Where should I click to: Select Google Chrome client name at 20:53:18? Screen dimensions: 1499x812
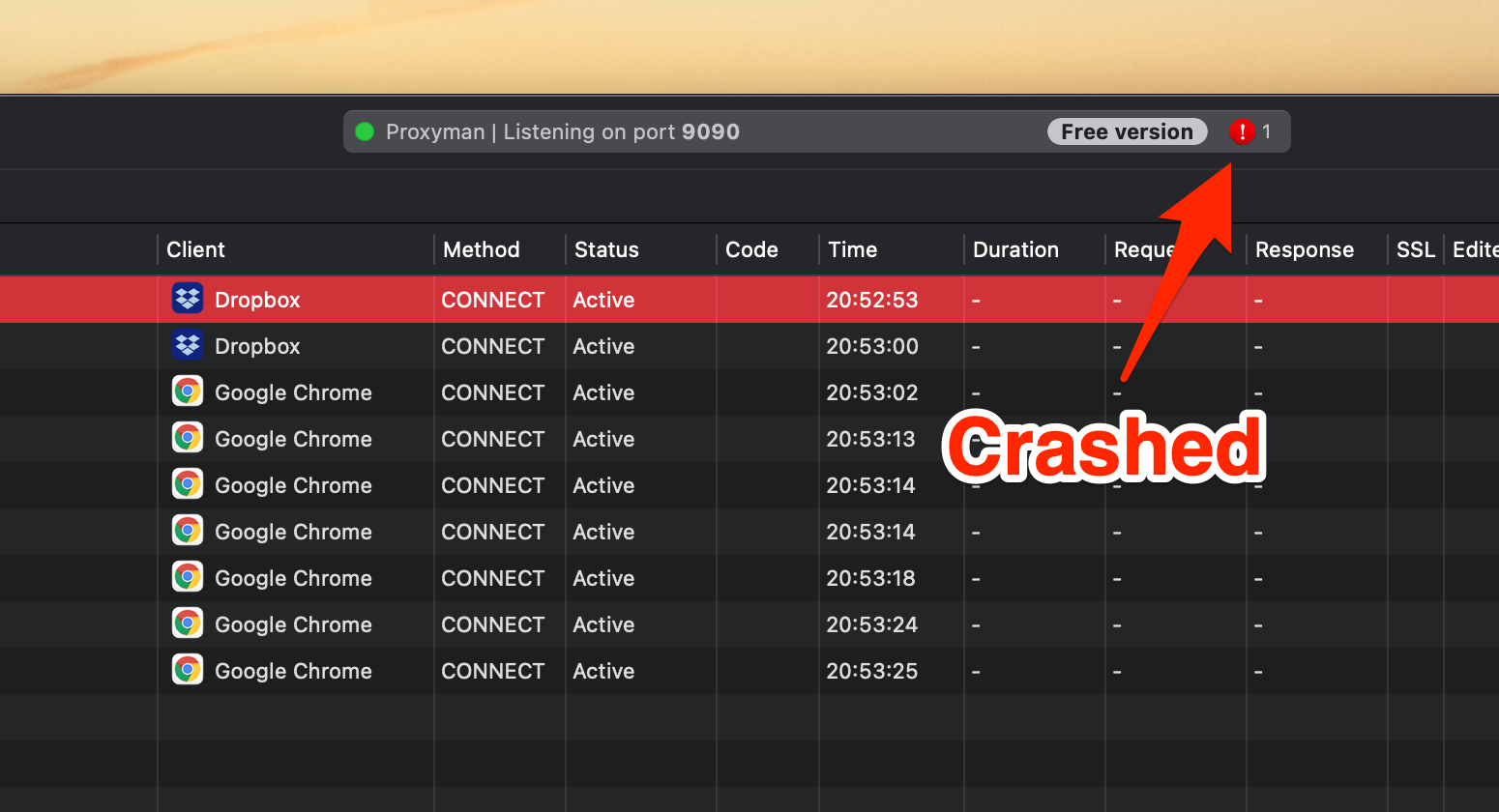(x=293, y=578)
